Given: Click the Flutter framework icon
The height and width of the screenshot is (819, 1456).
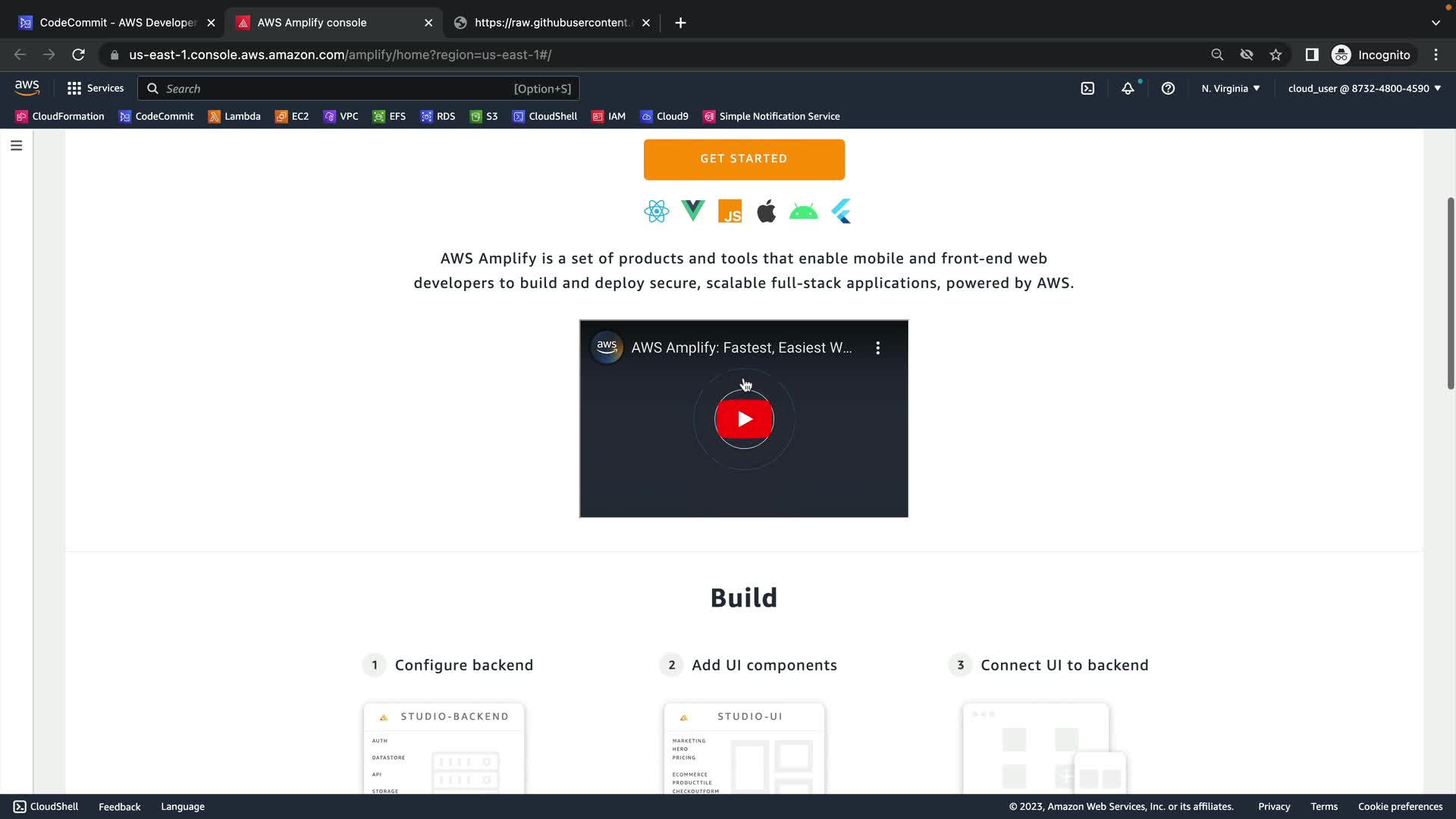Looking at the screenshot, I should coord(841,212).
